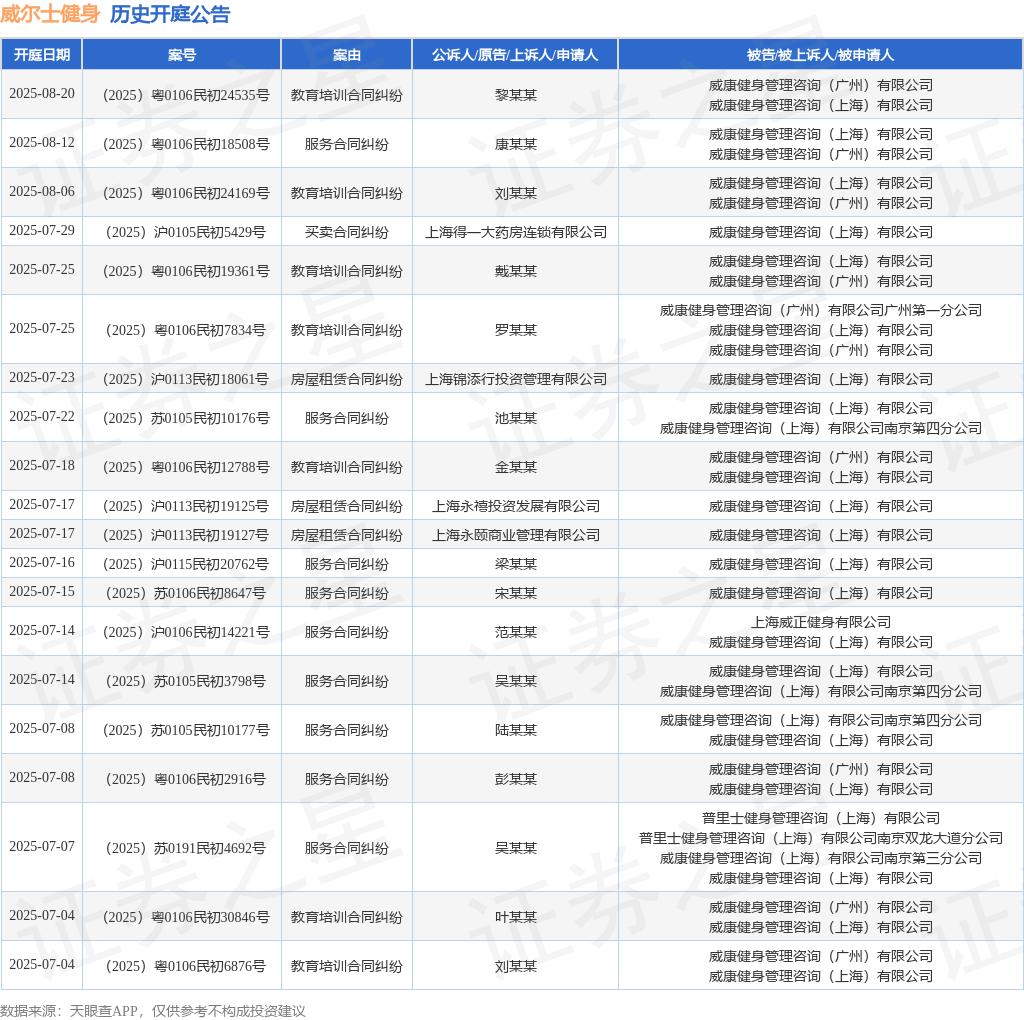Click date cell 2025-07-23
The width and height of the screenshot is (1024, 1020).
click(x=42, y=377)
